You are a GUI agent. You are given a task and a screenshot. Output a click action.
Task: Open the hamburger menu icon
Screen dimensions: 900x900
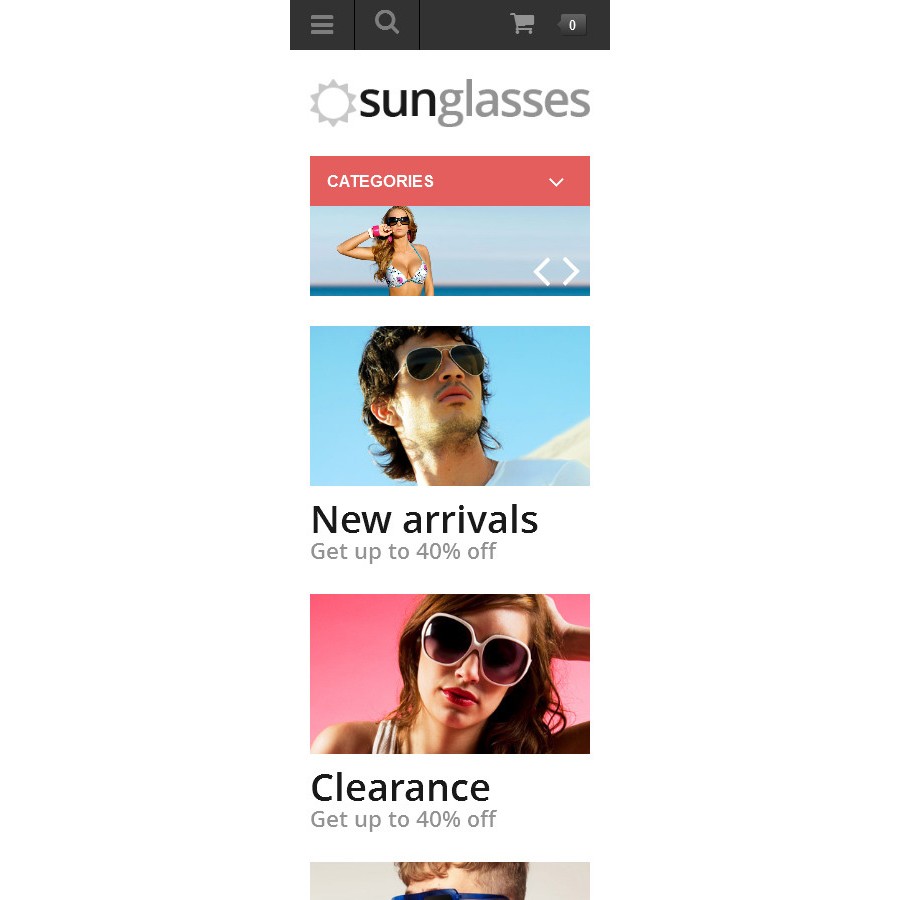click(x=322, y=25)
